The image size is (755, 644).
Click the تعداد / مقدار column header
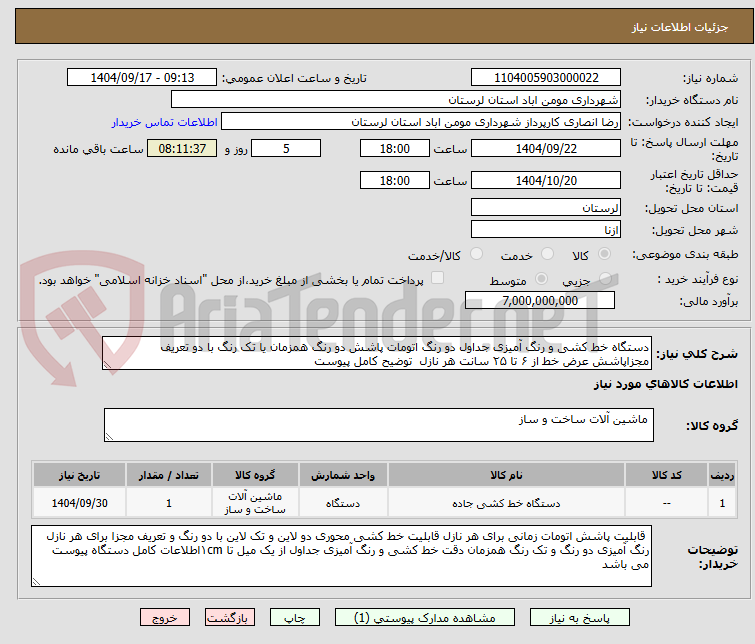[x=169, y=475]
